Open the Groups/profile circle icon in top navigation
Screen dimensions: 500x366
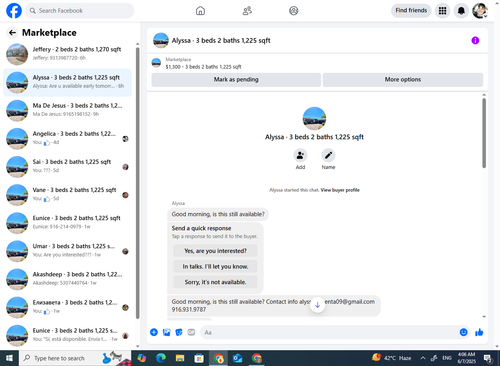tap(294, 11)
